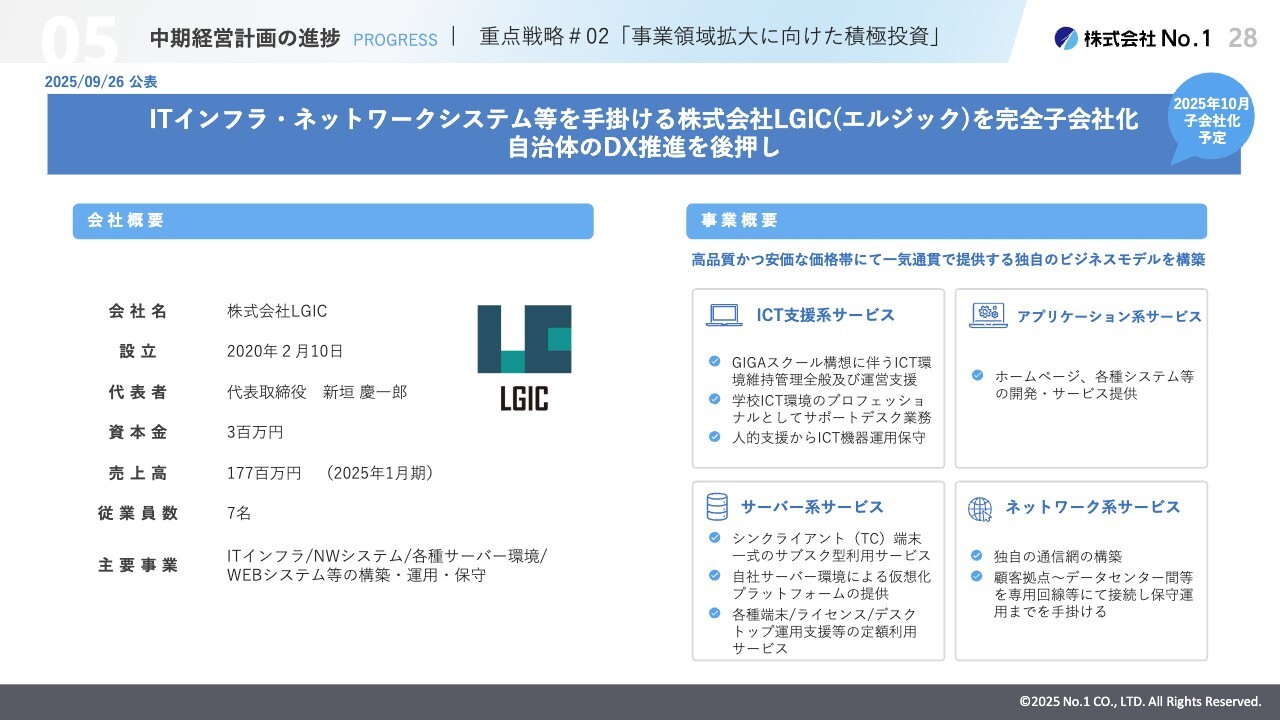Click the blue headline banner about LGIC
1280x720 pixels.
point(642,134)
